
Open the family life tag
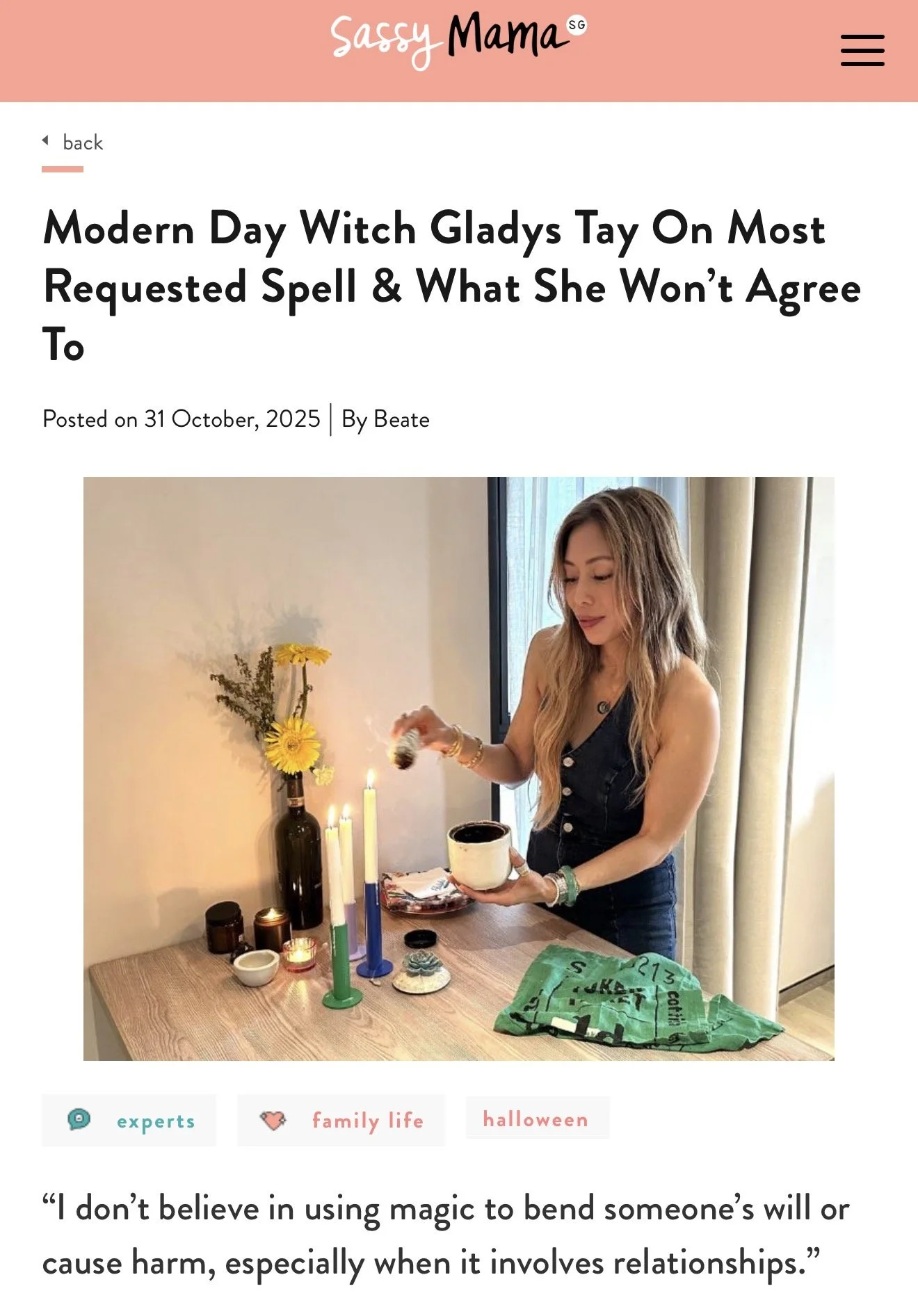point(341,1120)
